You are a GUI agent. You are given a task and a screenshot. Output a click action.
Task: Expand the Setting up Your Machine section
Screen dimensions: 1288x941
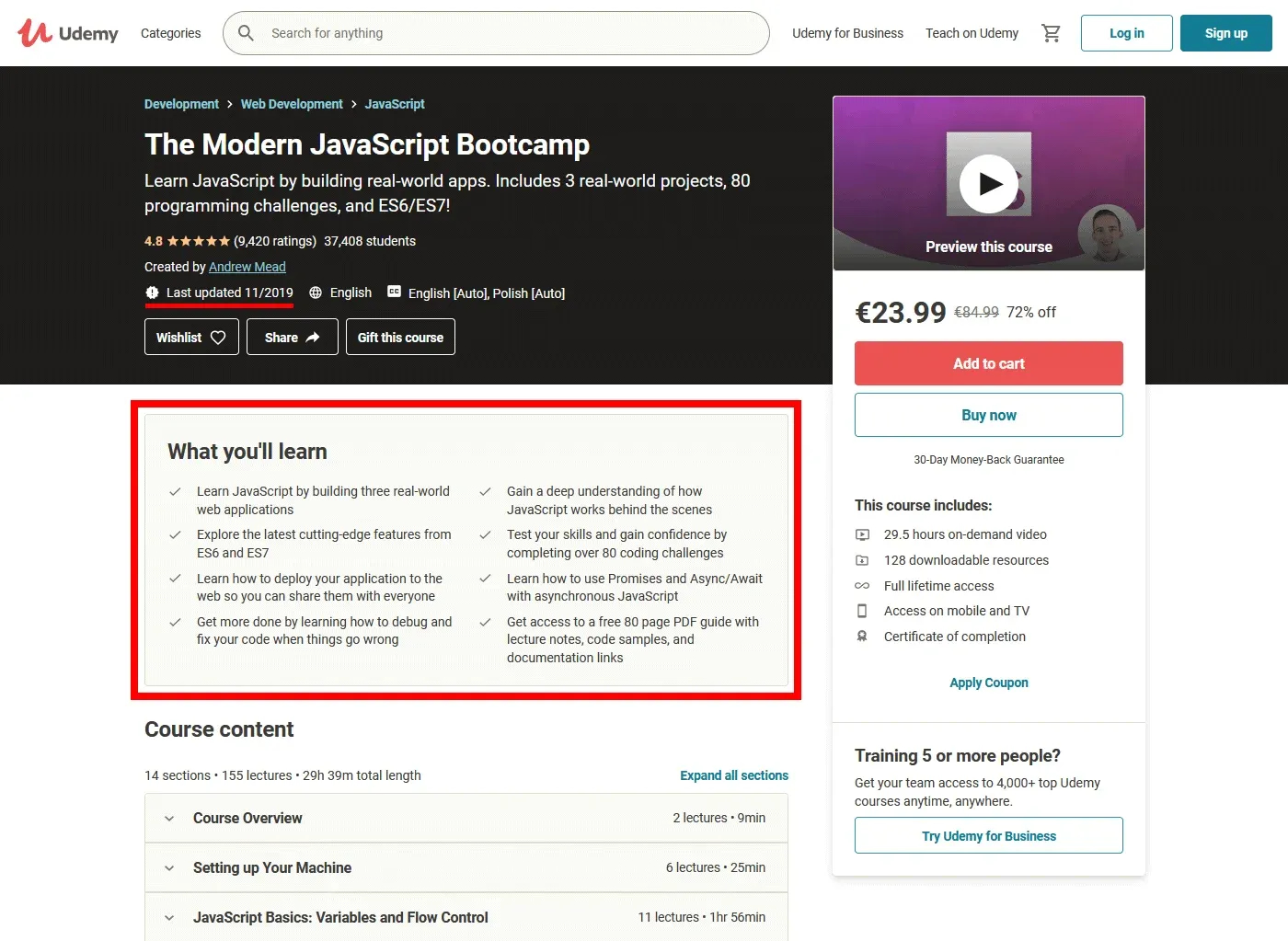tap(466, 867)
